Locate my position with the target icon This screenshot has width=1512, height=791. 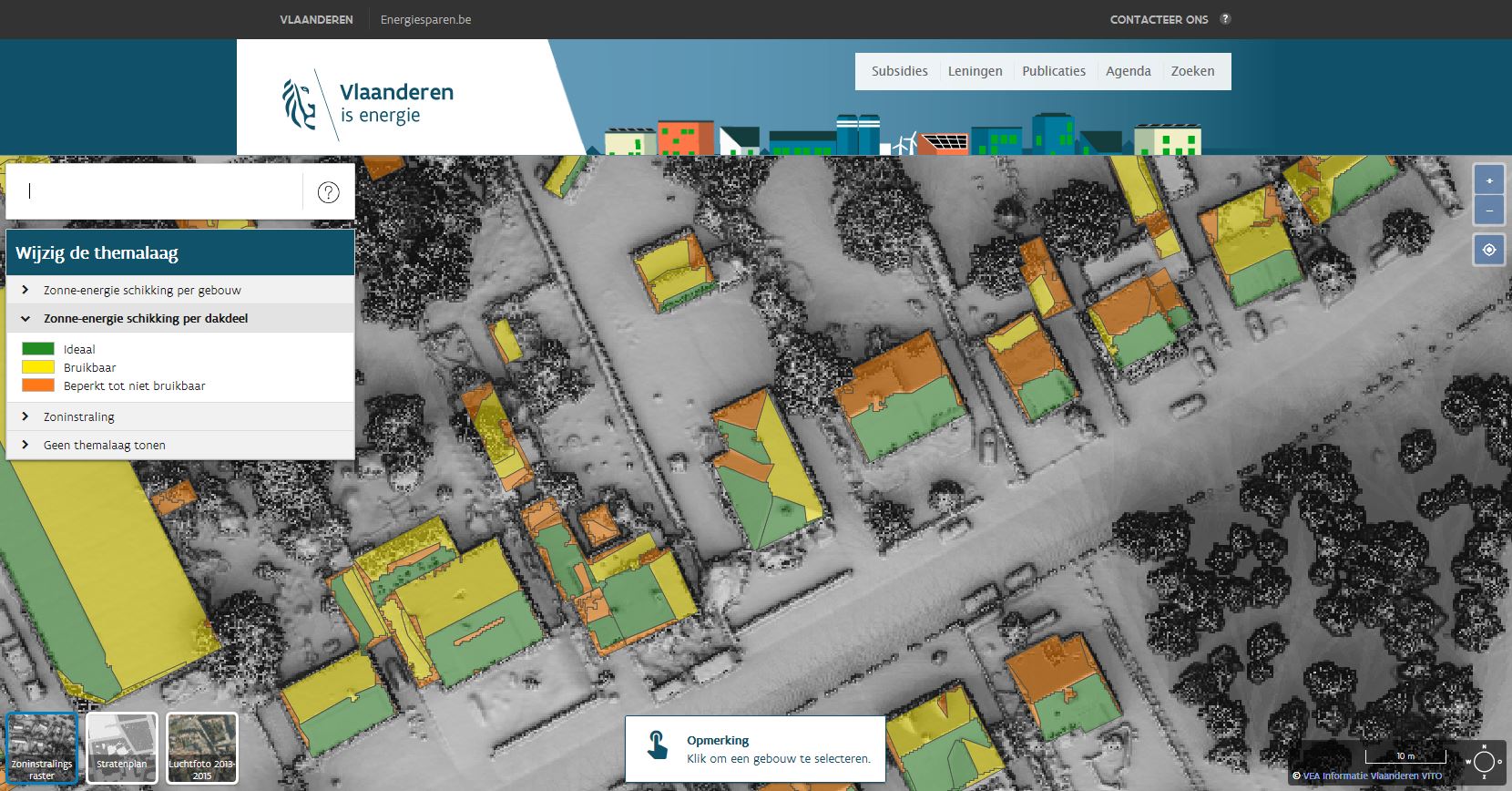(x=1489, y=250)
